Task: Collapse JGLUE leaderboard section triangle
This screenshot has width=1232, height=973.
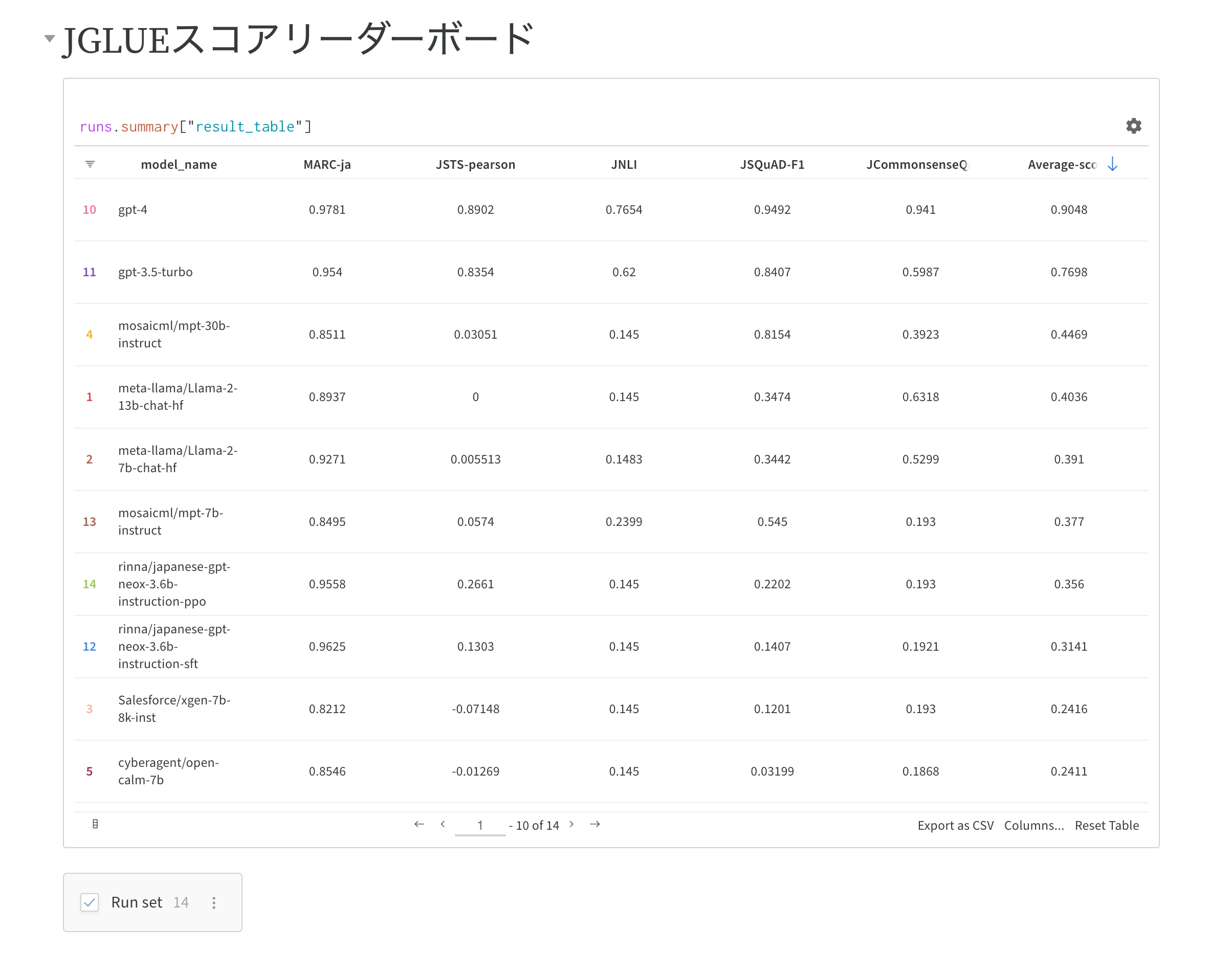Action: pyautogui.click(x=50, y=39)
